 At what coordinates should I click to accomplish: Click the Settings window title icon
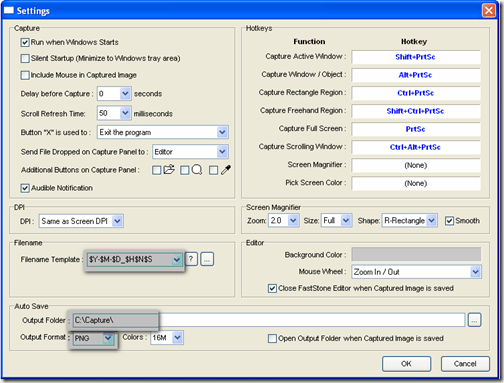(9, 10)
